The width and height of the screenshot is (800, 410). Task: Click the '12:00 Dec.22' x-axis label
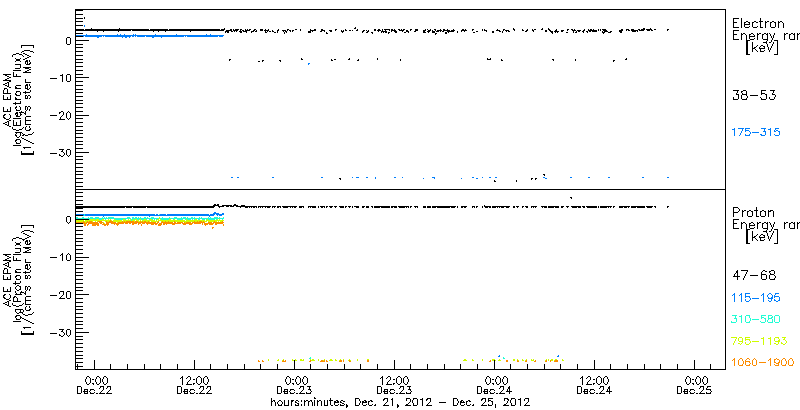coord(195,386)
